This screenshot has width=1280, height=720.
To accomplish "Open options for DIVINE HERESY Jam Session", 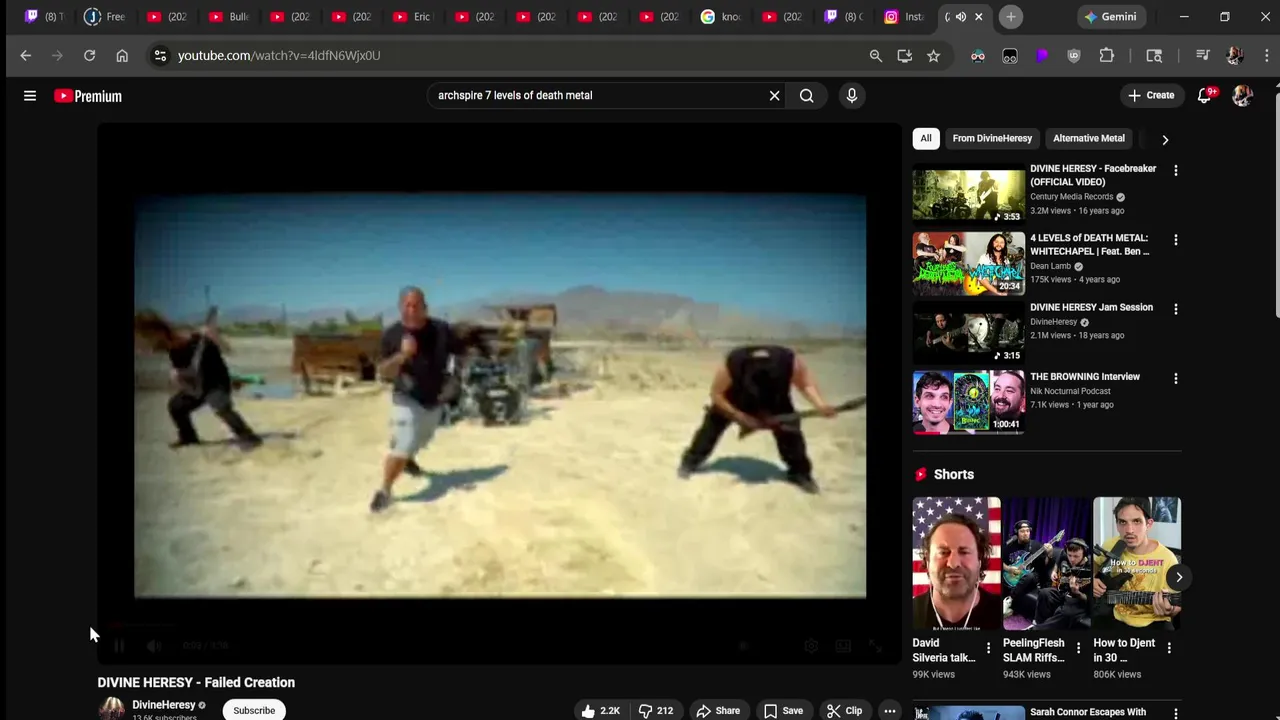I will (1176, 309).
